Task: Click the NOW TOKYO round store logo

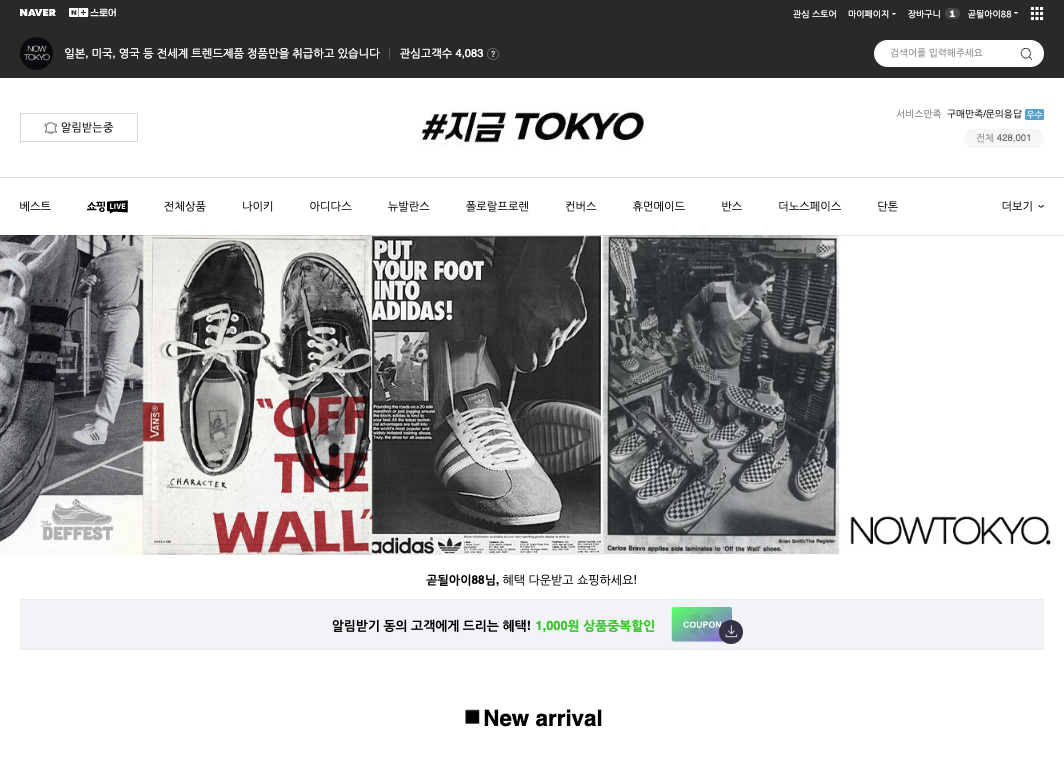Action: pyautogui.click(x=37, y=53)
